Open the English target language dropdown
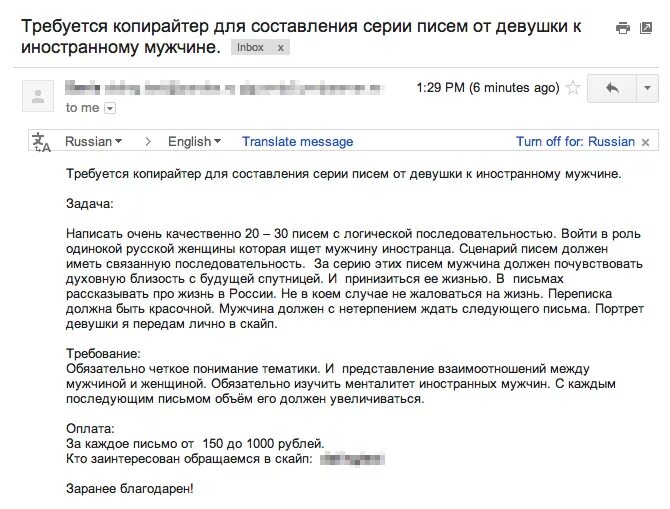 click(x=194, y=141)
